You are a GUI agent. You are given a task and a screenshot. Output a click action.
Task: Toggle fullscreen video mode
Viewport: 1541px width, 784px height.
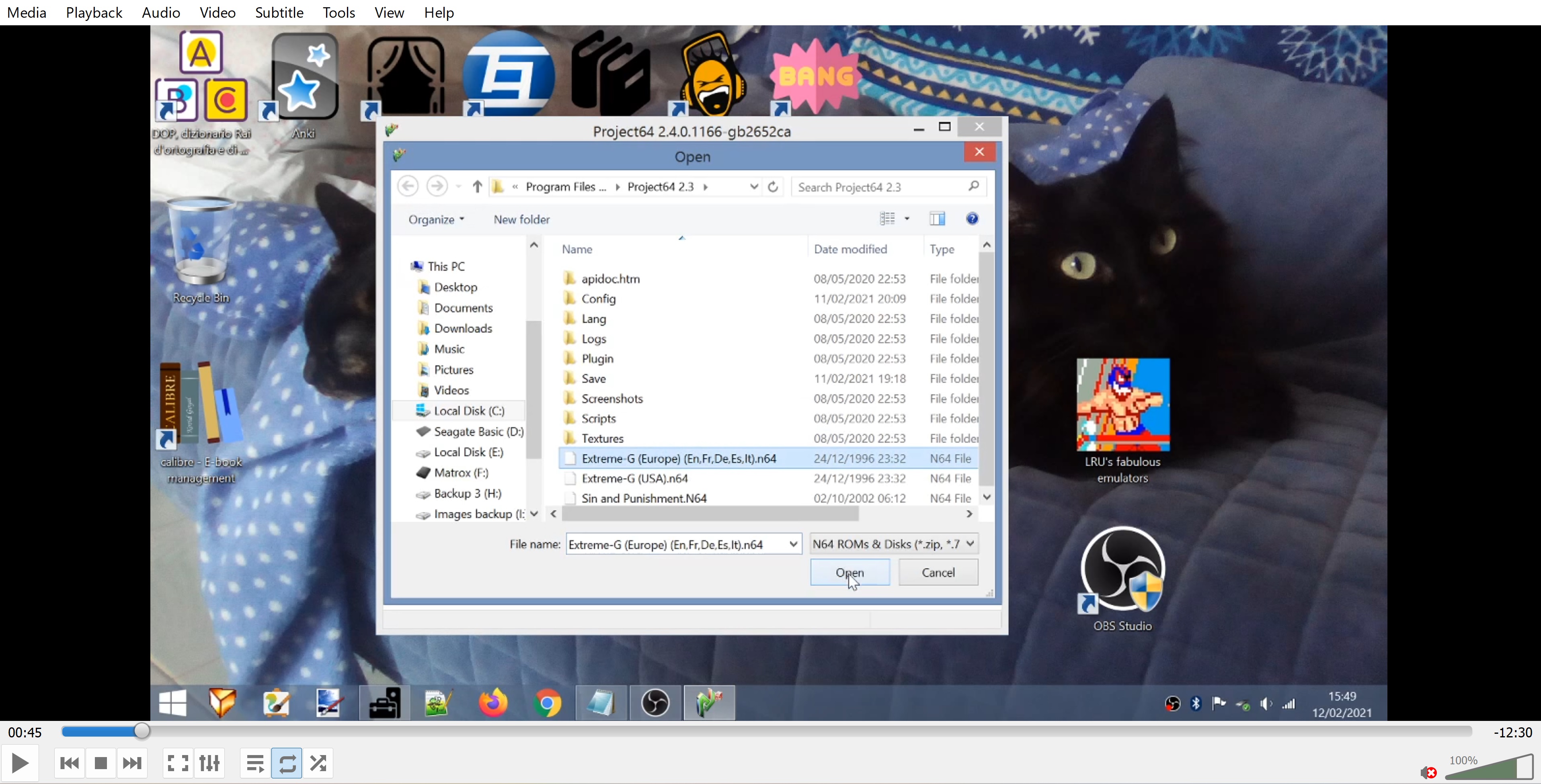[178, 763]
